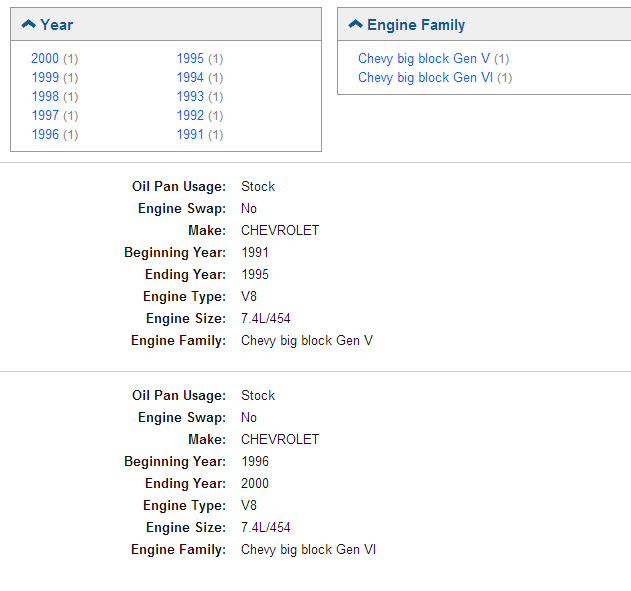Click Oil Pan Usage Stock in first listing
The width and height of the screenshot is (631, 591).
pos(258,187)
